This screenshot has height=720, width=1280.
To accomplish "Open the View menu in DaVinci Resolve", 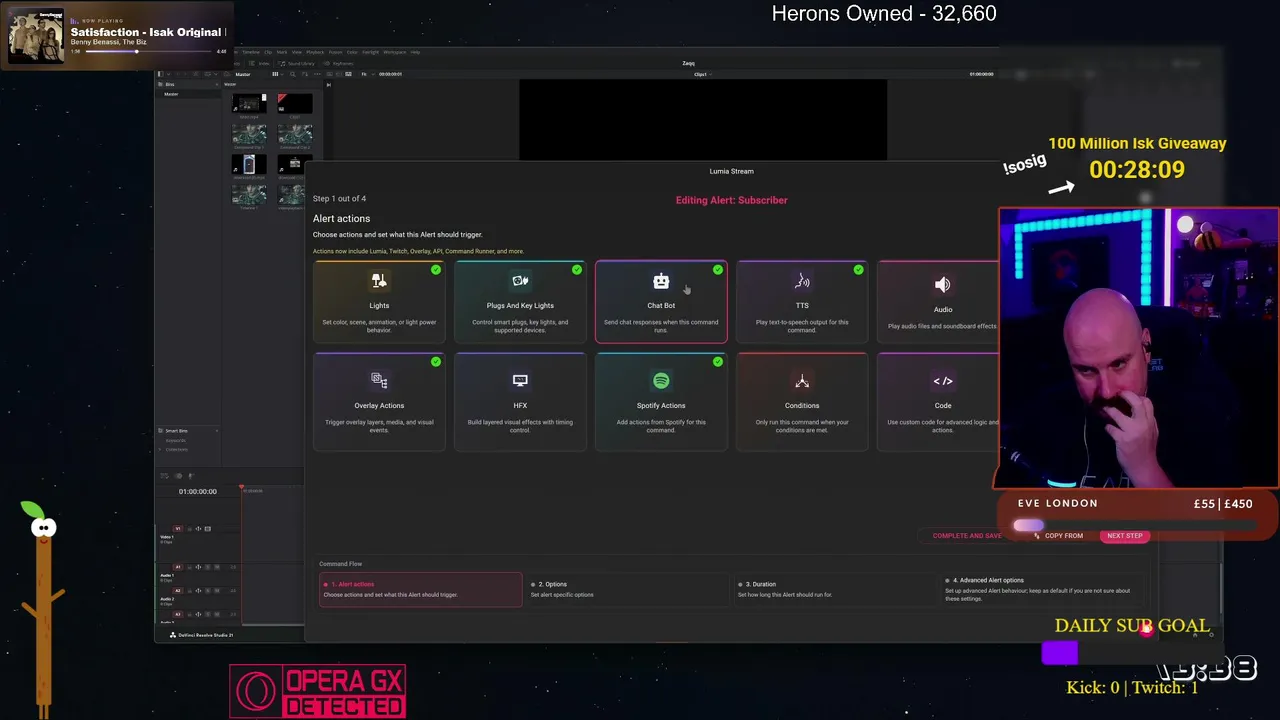I will click(x=296, y=52).
